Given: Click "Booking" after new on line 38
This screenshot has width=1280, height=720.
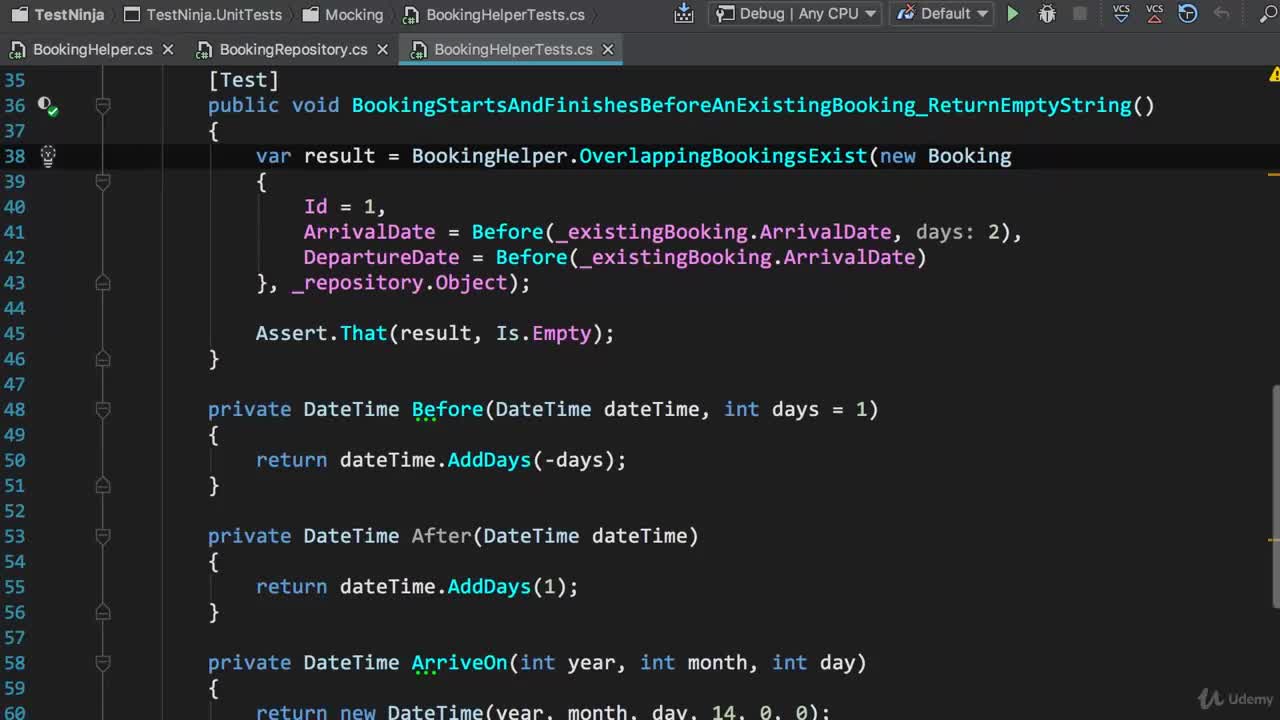Looking at the screenshot, I should point(969,155).
